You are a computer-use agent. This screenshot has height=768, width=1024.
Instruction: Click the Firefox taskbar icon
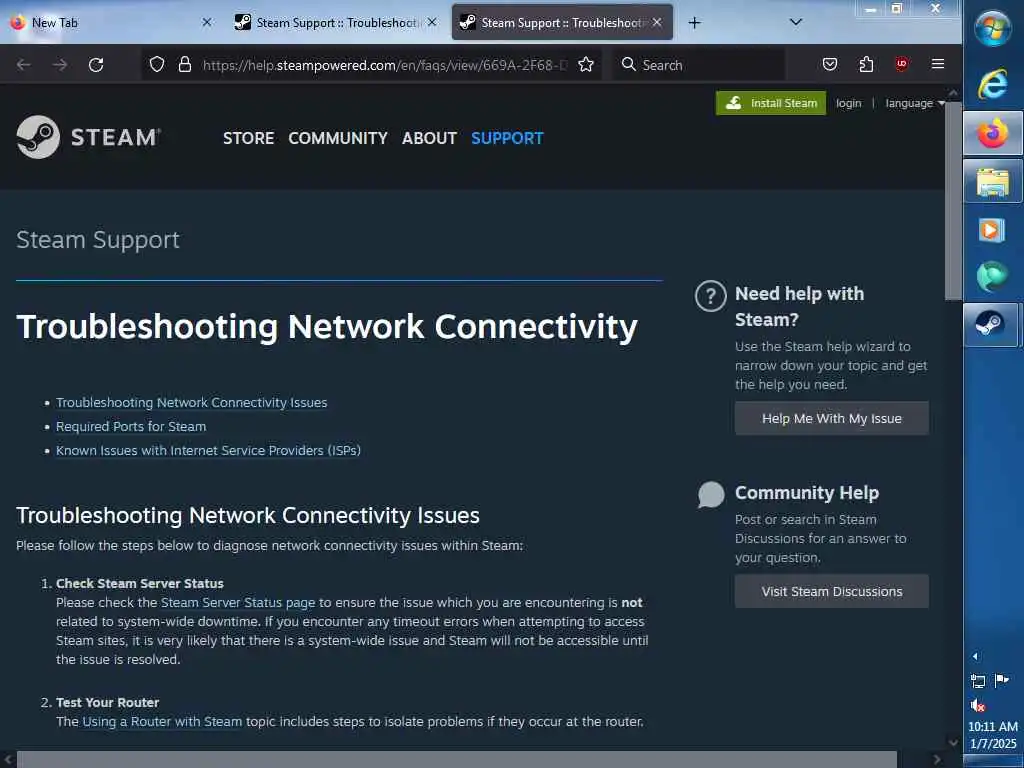tap(993, 133)
